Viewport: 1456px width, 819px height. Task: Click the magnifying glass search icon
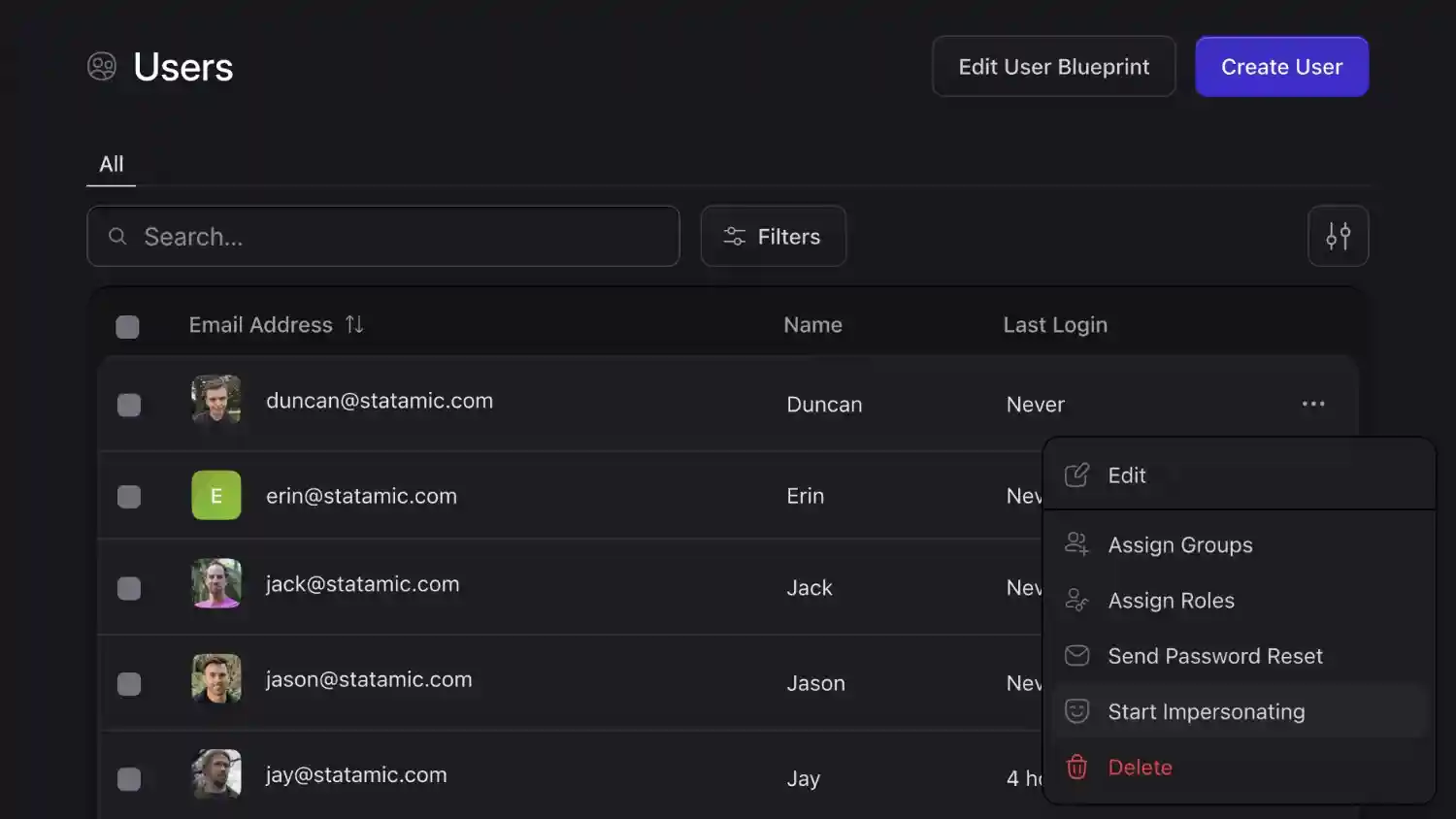coord(116,236)
